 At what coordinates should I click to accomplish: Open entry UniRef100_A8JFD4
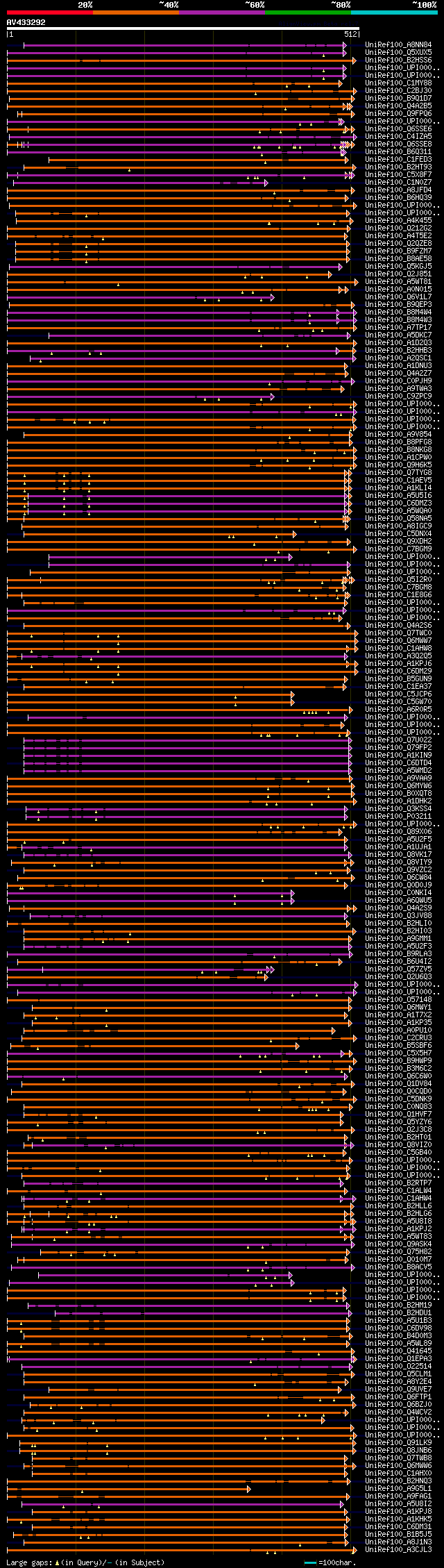tap(398, 190)
